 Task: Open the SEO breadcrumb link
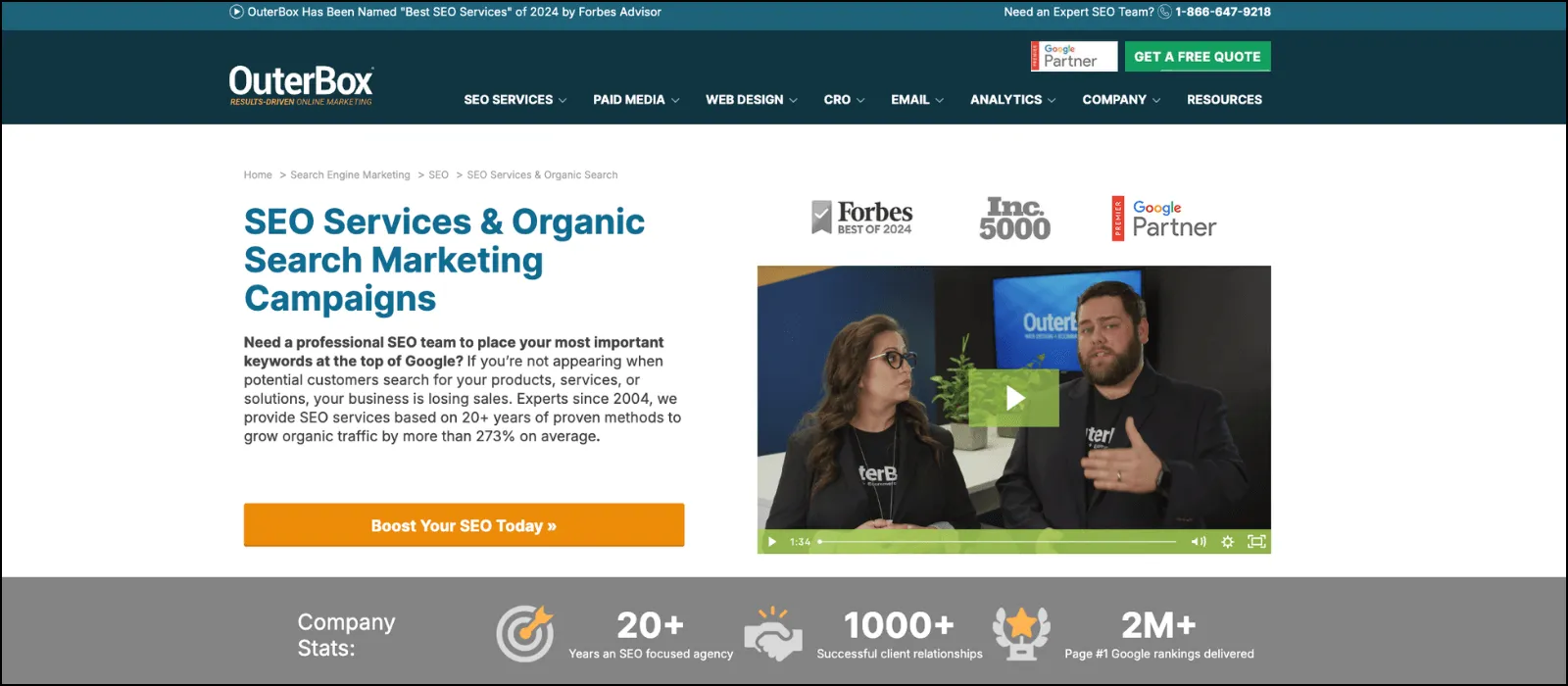point(438,174)
